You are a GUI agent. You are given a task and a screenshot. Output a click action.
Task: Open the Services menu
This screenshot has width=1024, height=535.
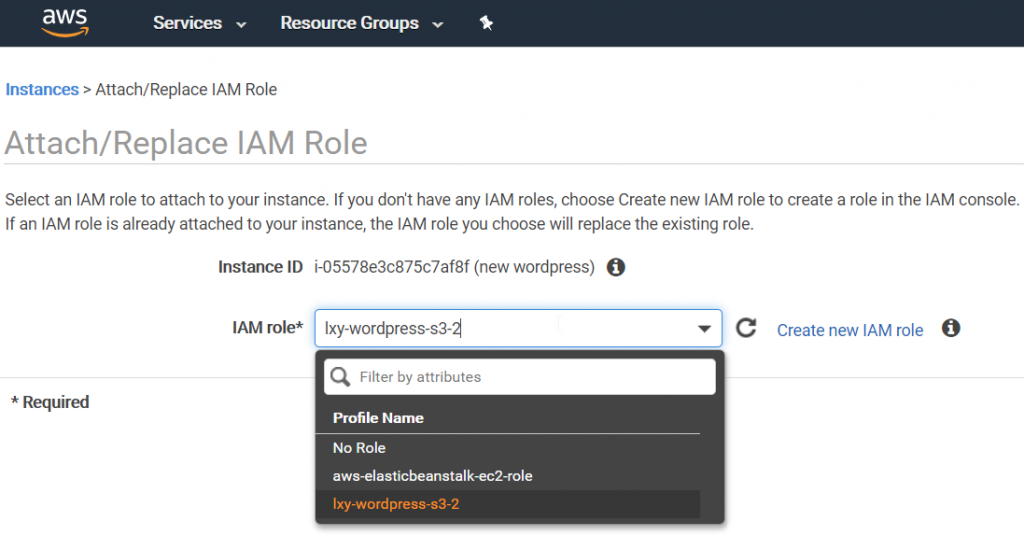(199, 23)
